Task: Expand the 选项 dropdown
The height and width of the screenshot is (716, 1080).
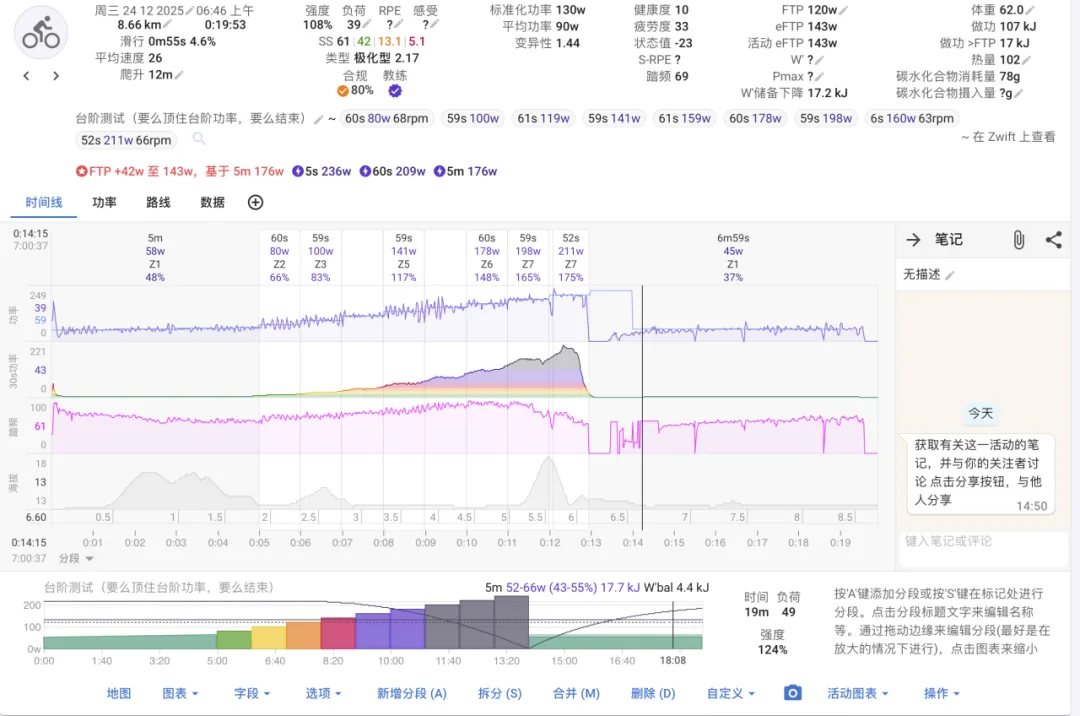Action: (323, 693)
